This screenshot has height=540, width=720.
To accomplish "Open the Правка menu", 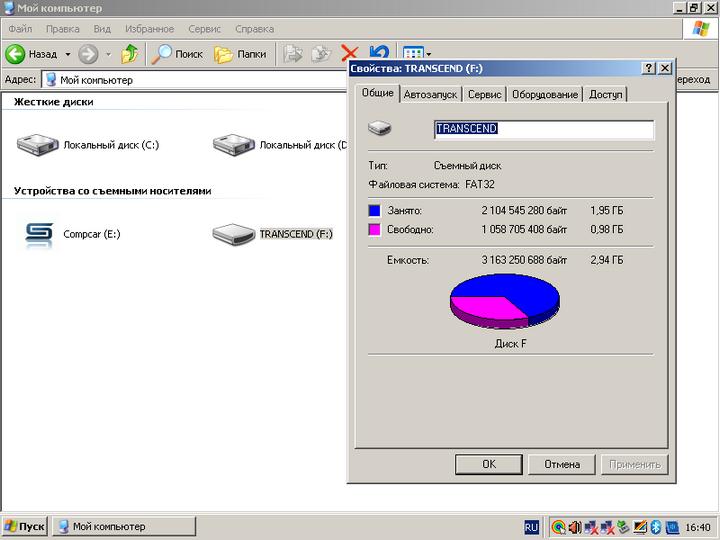I will pos(62,29).
